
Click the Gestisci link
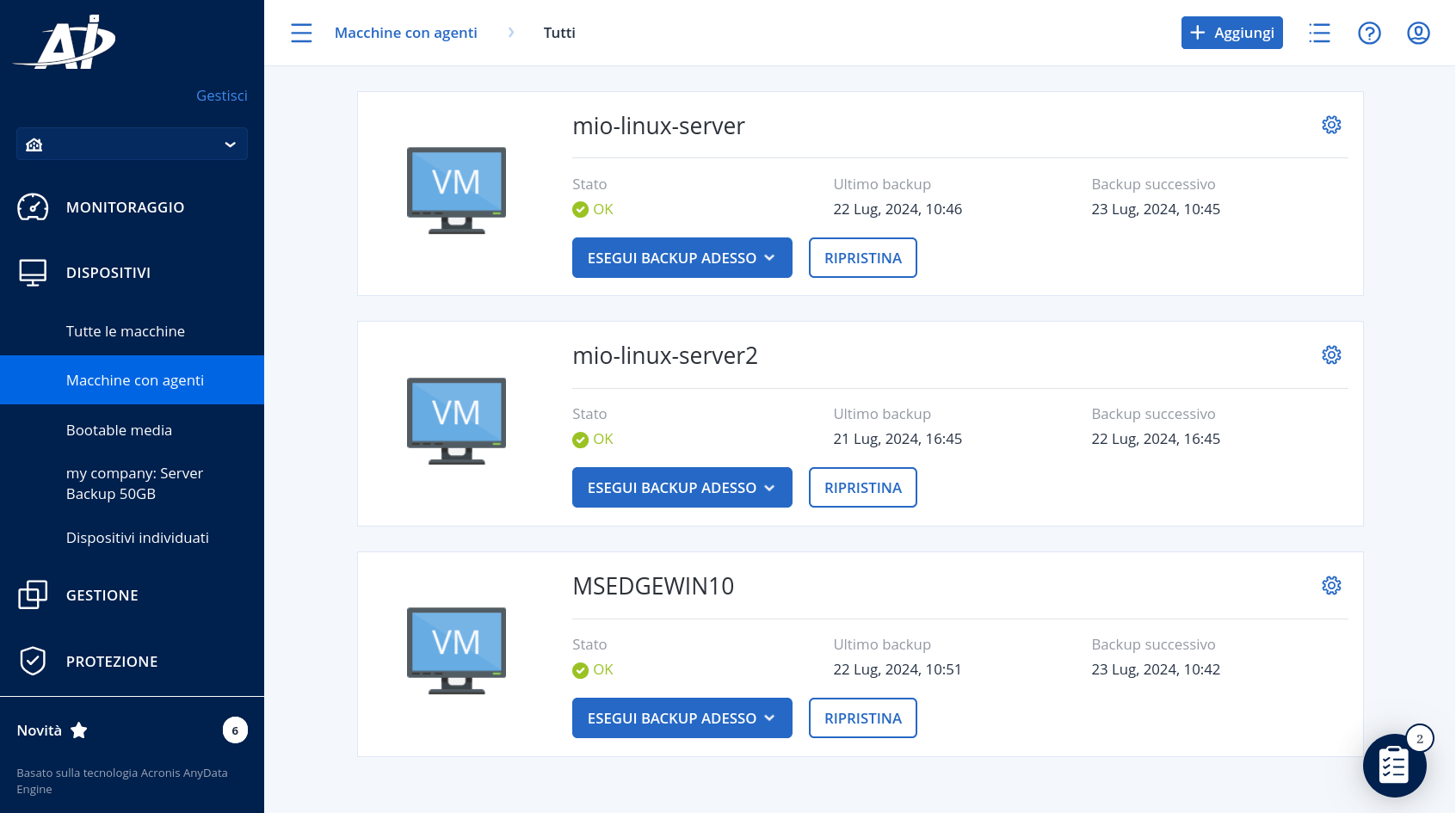tap(222, 95)
